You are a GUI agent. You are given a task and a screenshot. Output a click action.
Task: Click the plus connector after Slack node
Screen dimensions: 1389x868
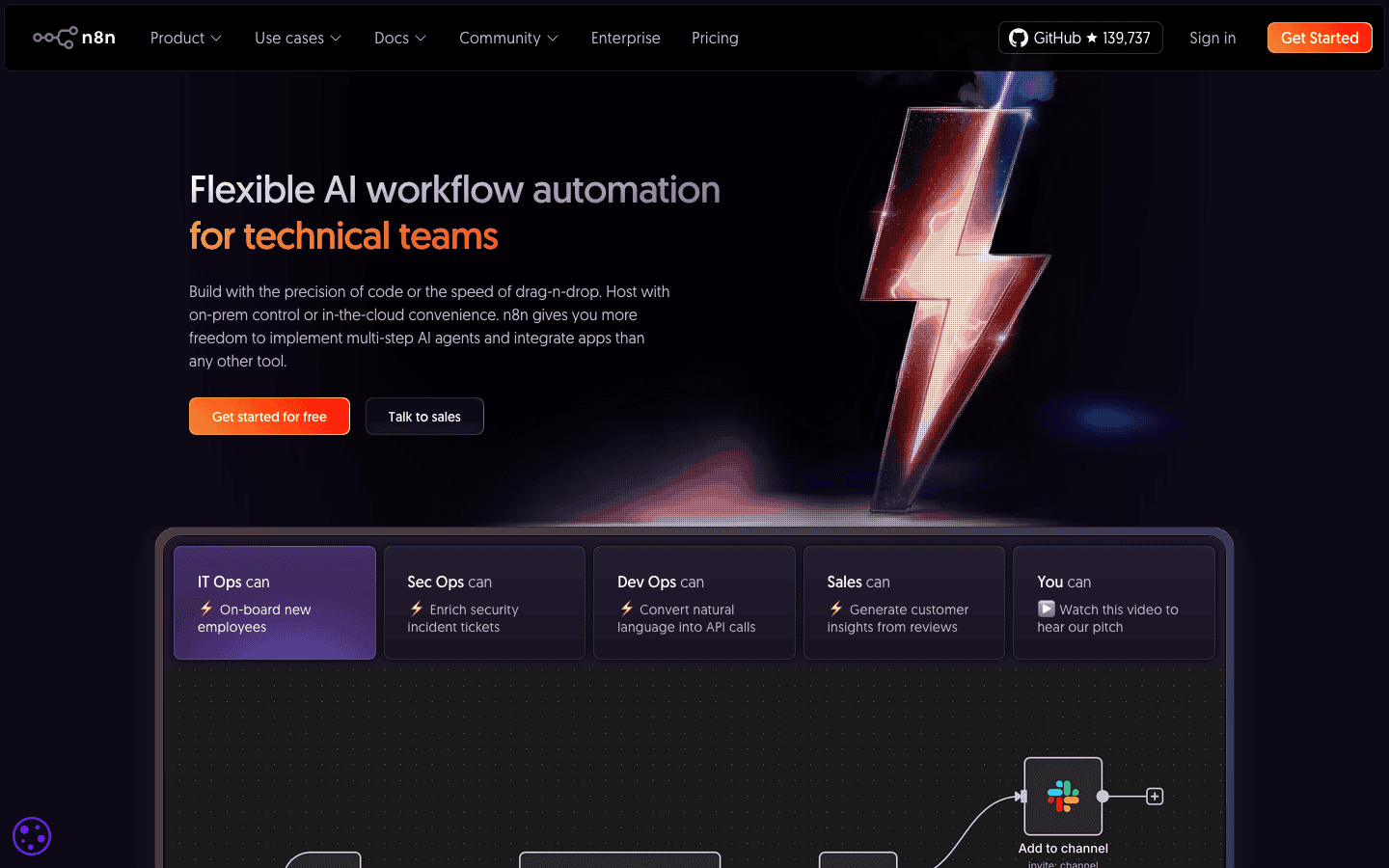pyautogui.click(x=1155, y=797)
